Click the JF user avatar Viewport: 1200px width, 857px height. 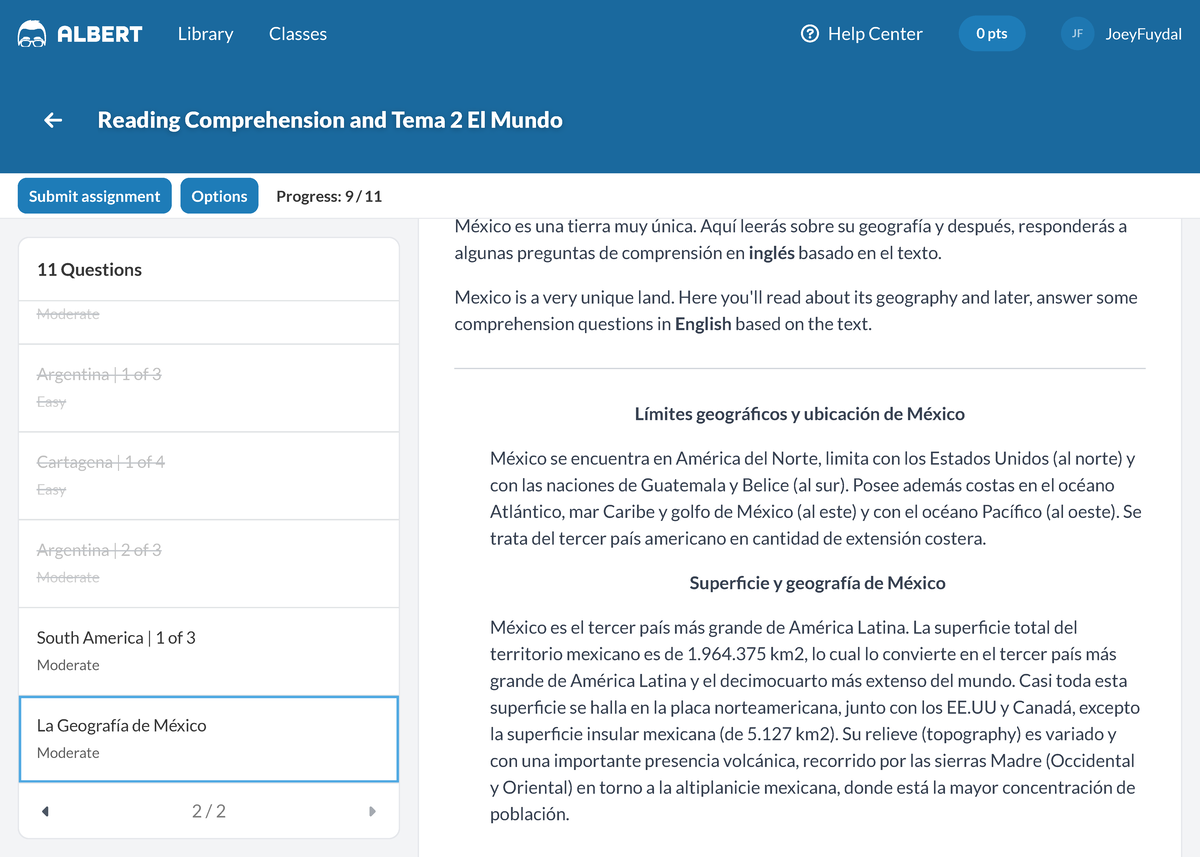coord(1077,34)
